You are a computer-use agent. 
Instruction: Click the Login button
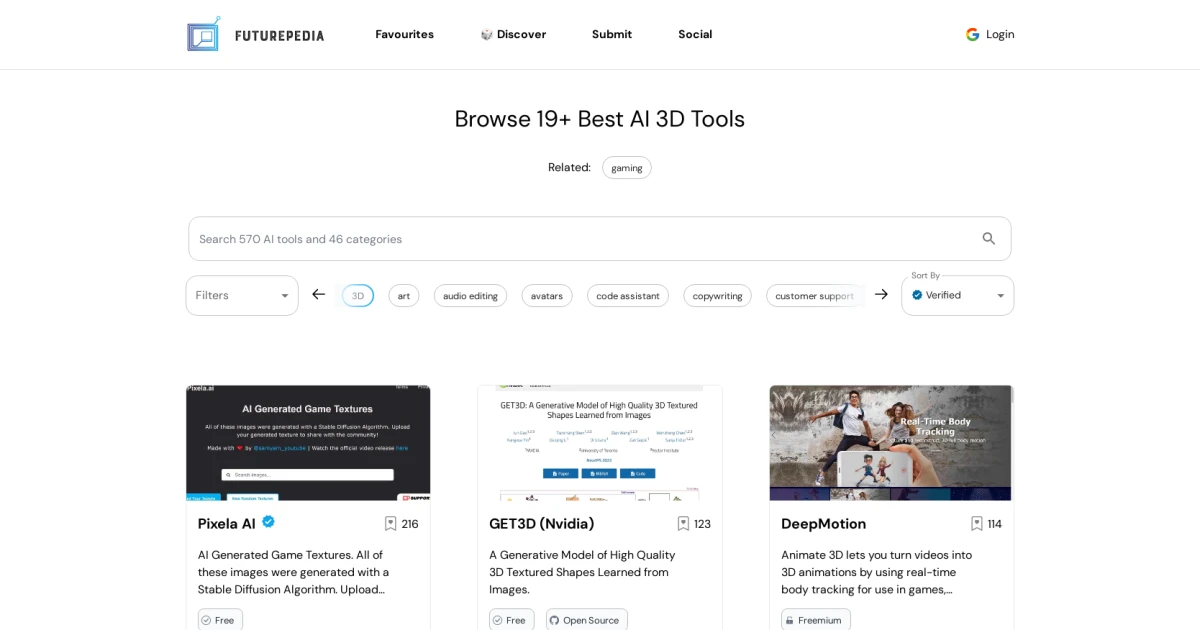tap(999, 34)
